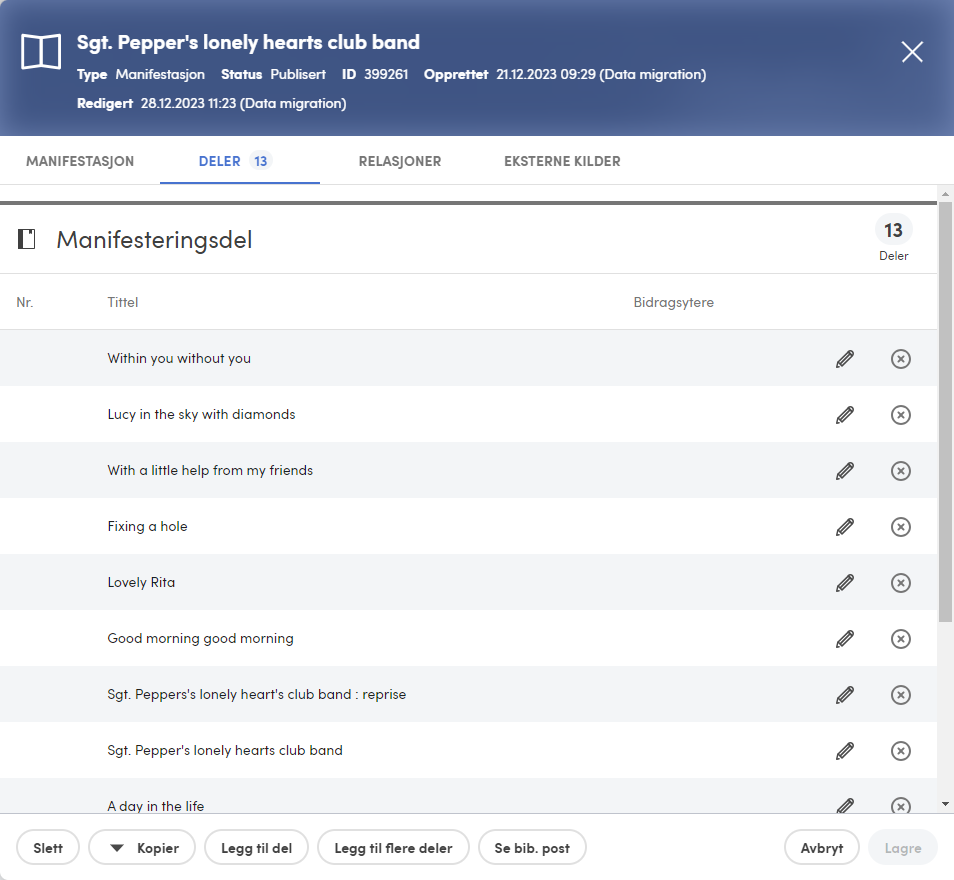Select the 'Fixing a hole' title text

click(x=147, y=526)
